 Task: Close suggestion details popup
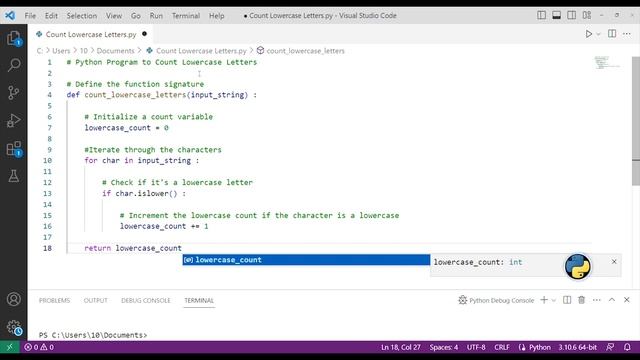[x=614, y=262]
